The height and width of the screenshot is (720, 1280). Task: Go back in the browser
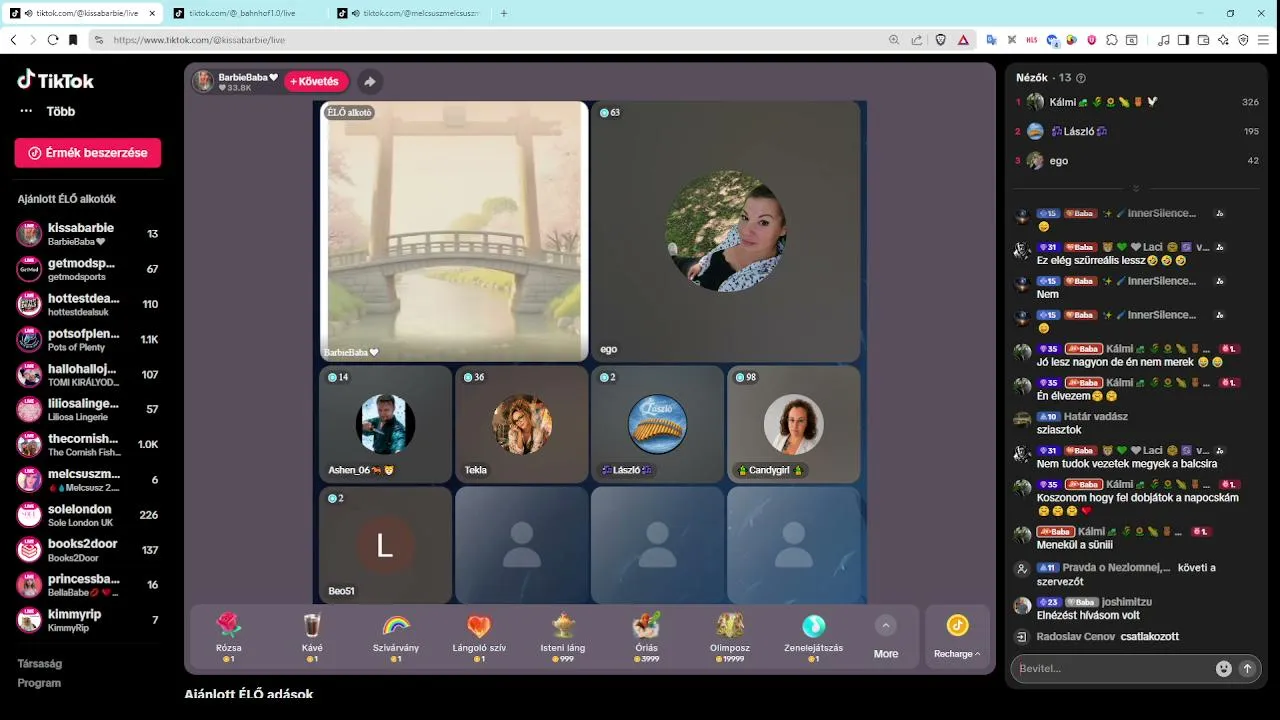tap(13, 40)
